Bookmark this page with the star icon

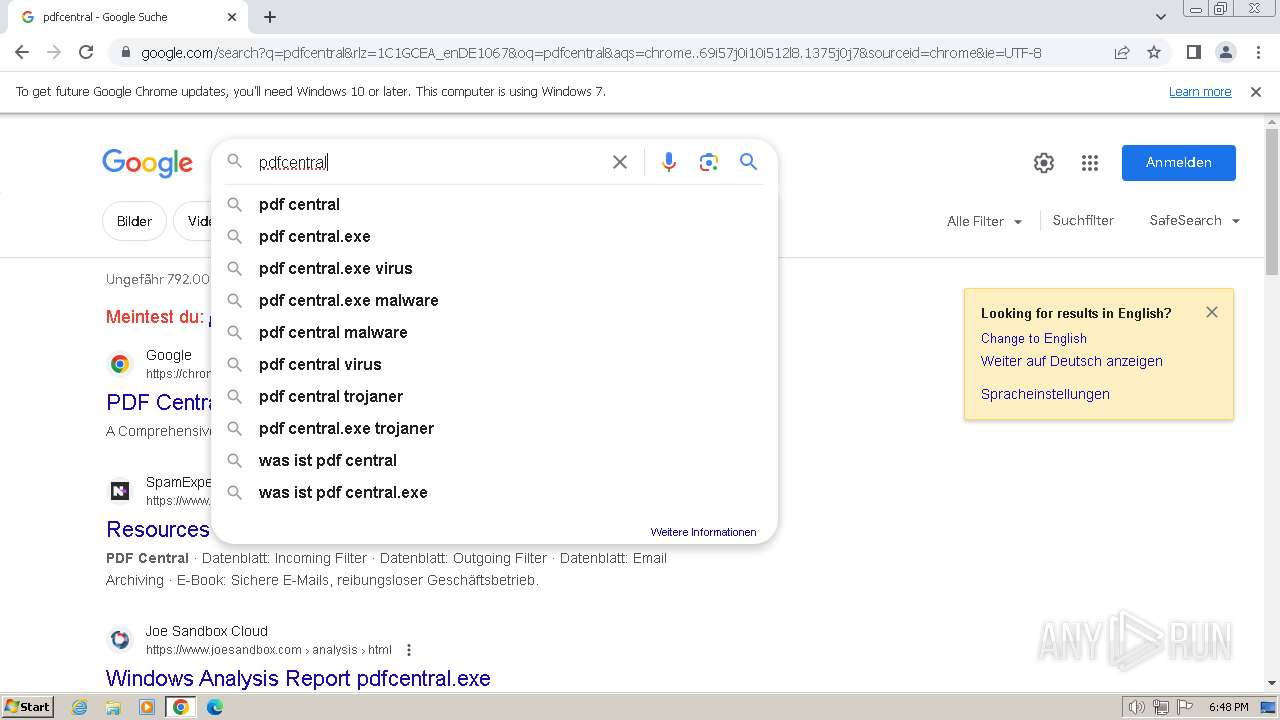click(x=1154, y=52)
